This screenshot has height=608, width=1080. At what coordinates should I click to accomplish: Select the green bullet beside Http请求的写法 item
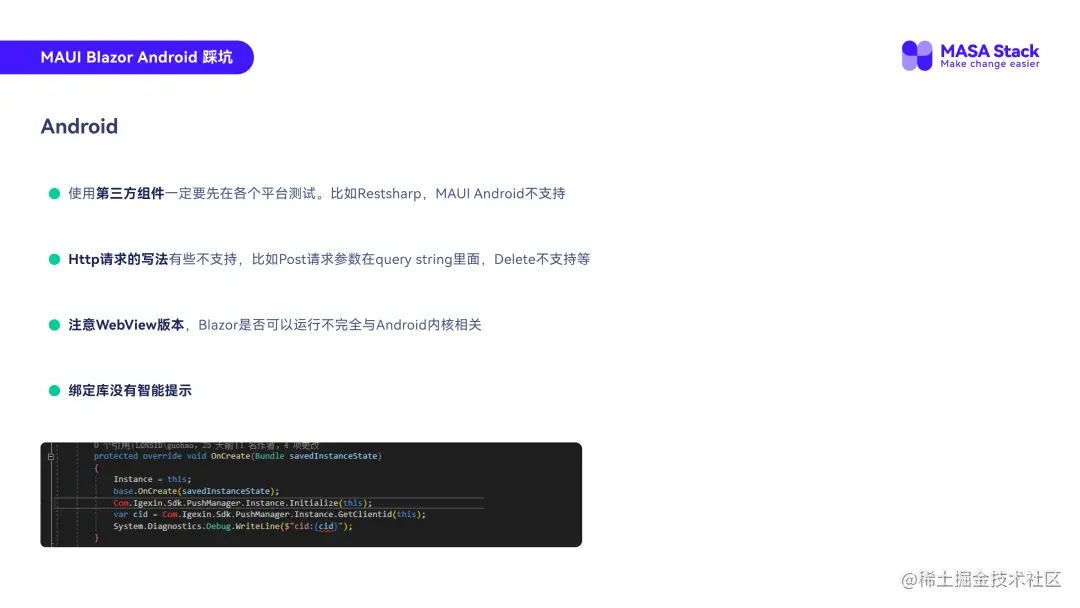click(54, 259)
